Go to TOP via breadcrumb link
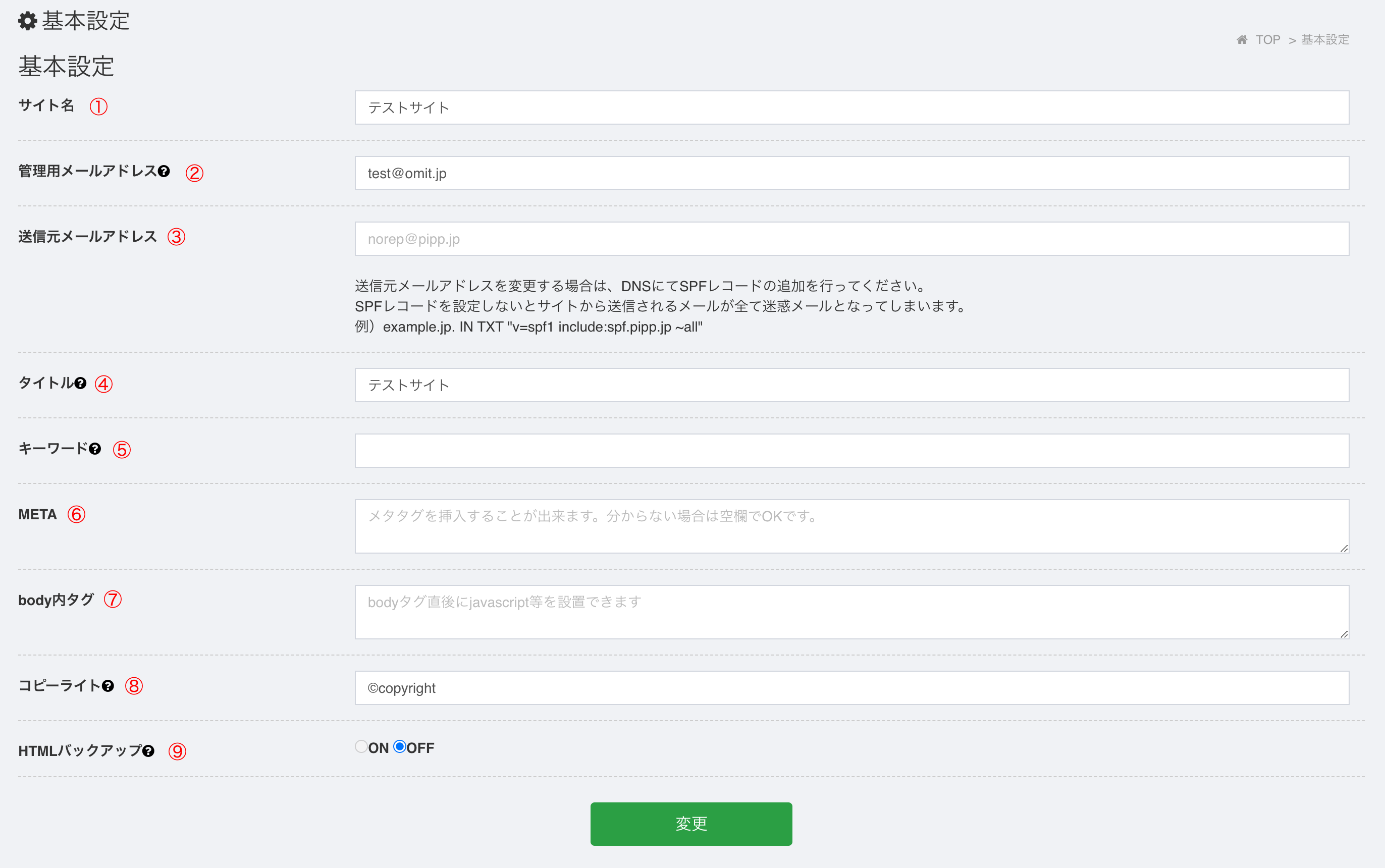 (1268, 39)
